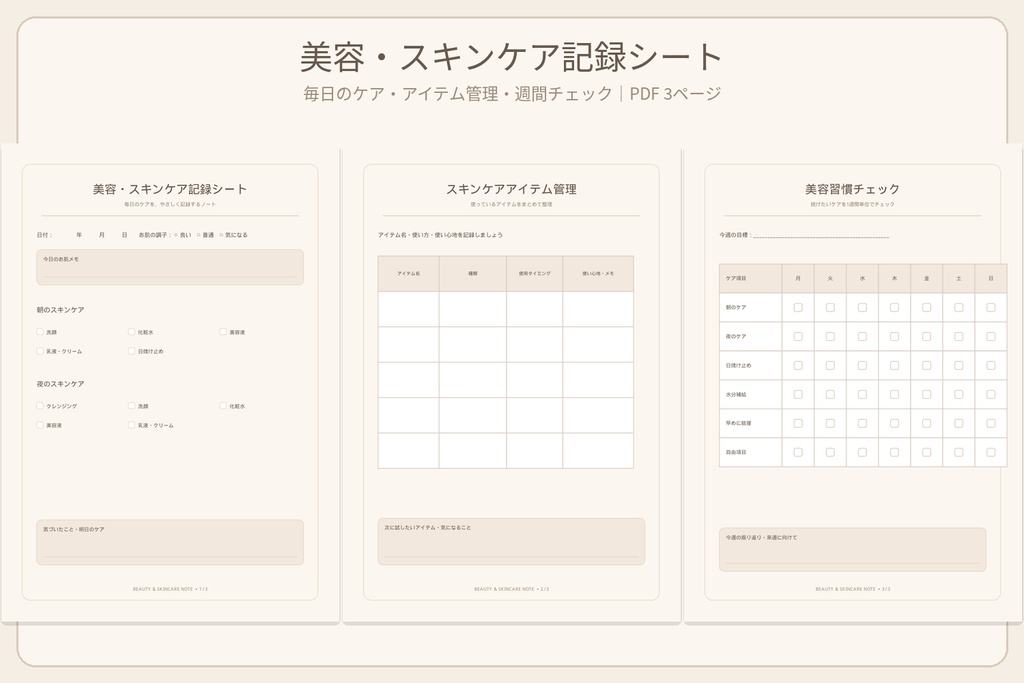Click the 水分補給 row label

coord(736,394)
